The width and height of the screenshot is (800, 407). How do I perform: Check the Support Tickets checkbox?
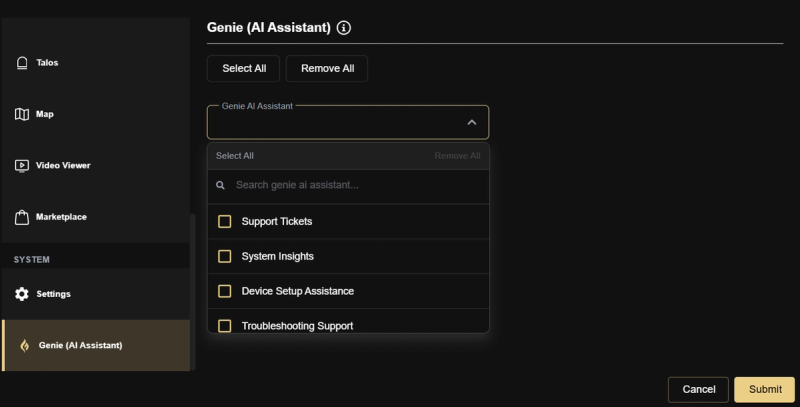tap(224, 221)
